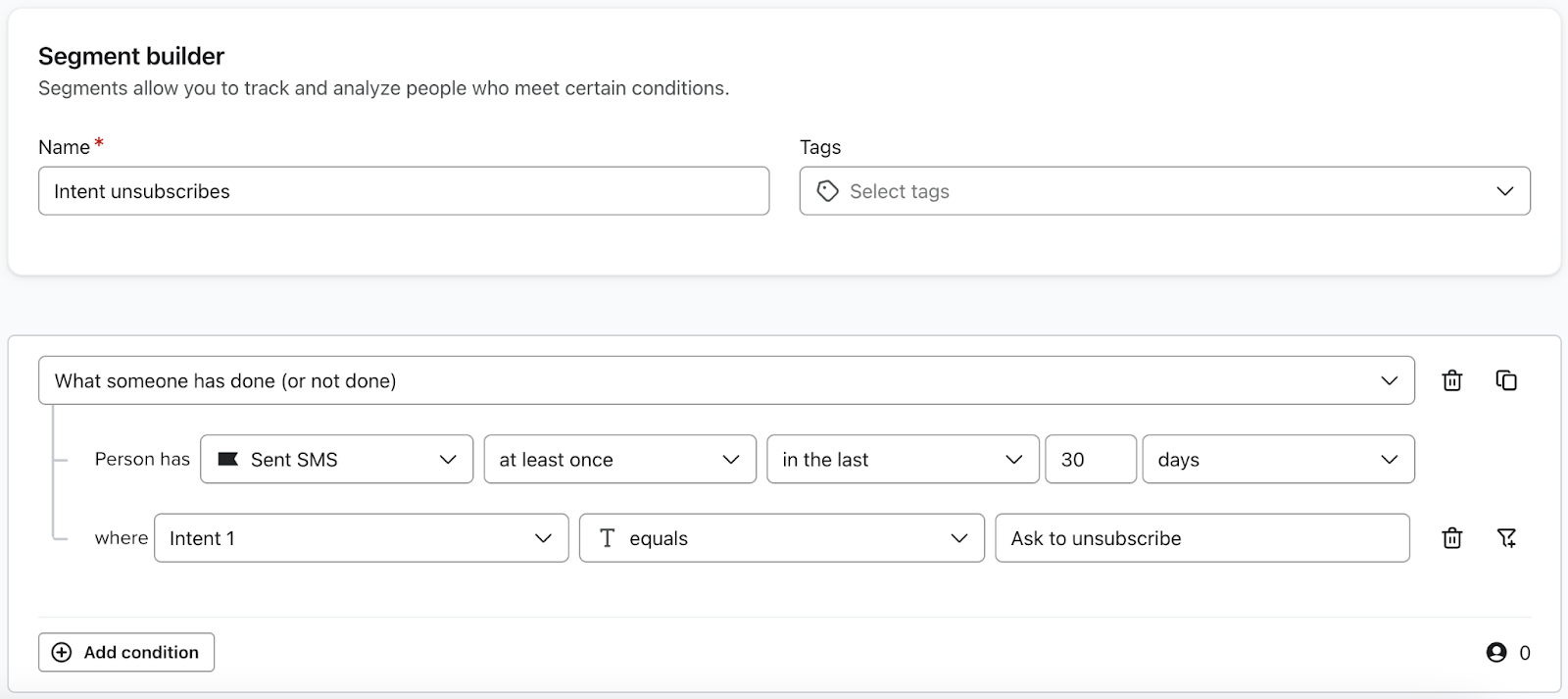
Task: Open the Intent 1 property dropdown
Action: click(361, 538)
